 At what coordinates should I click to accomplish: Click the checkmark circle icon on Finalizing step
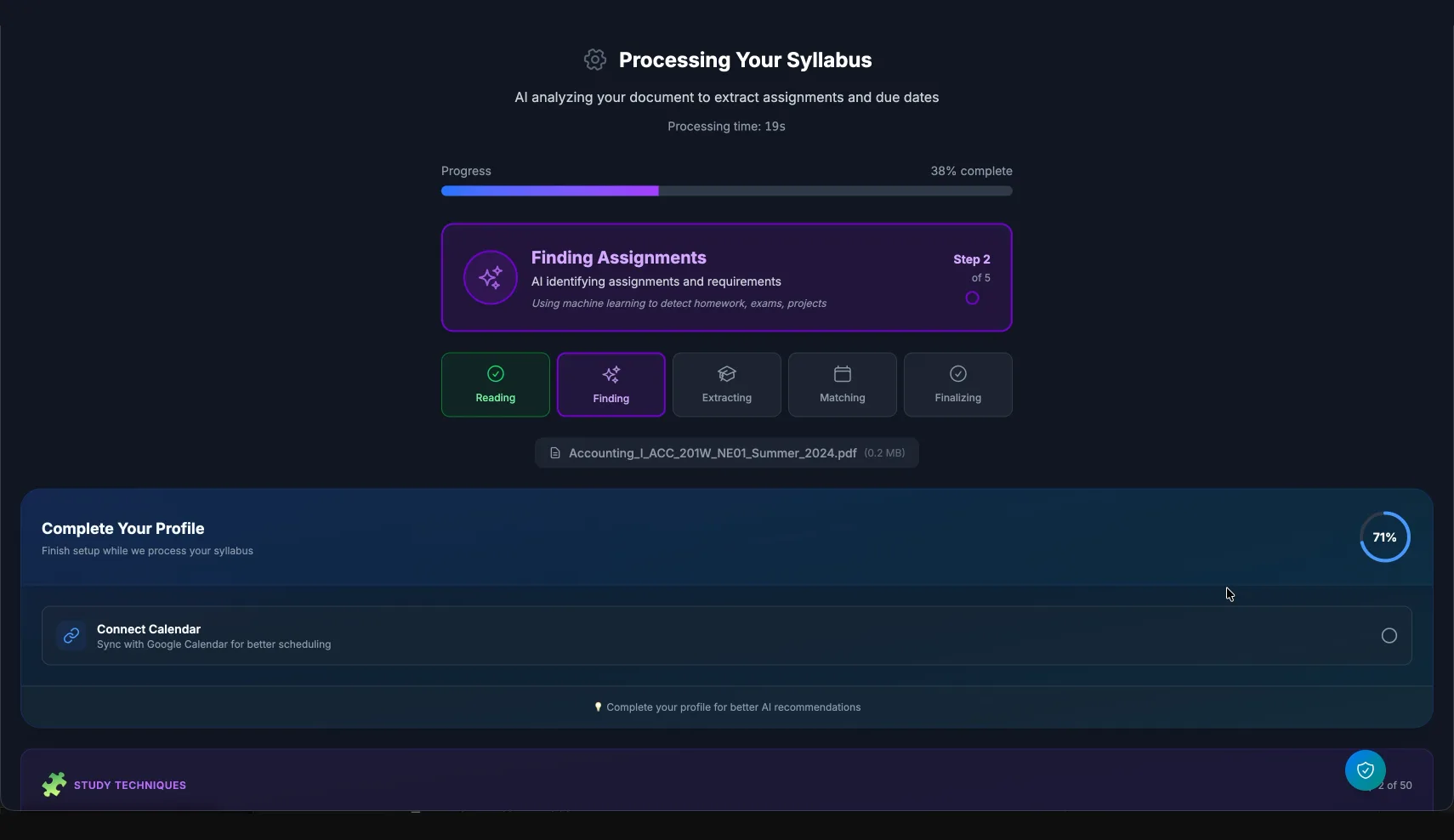[x=958, y=374]
